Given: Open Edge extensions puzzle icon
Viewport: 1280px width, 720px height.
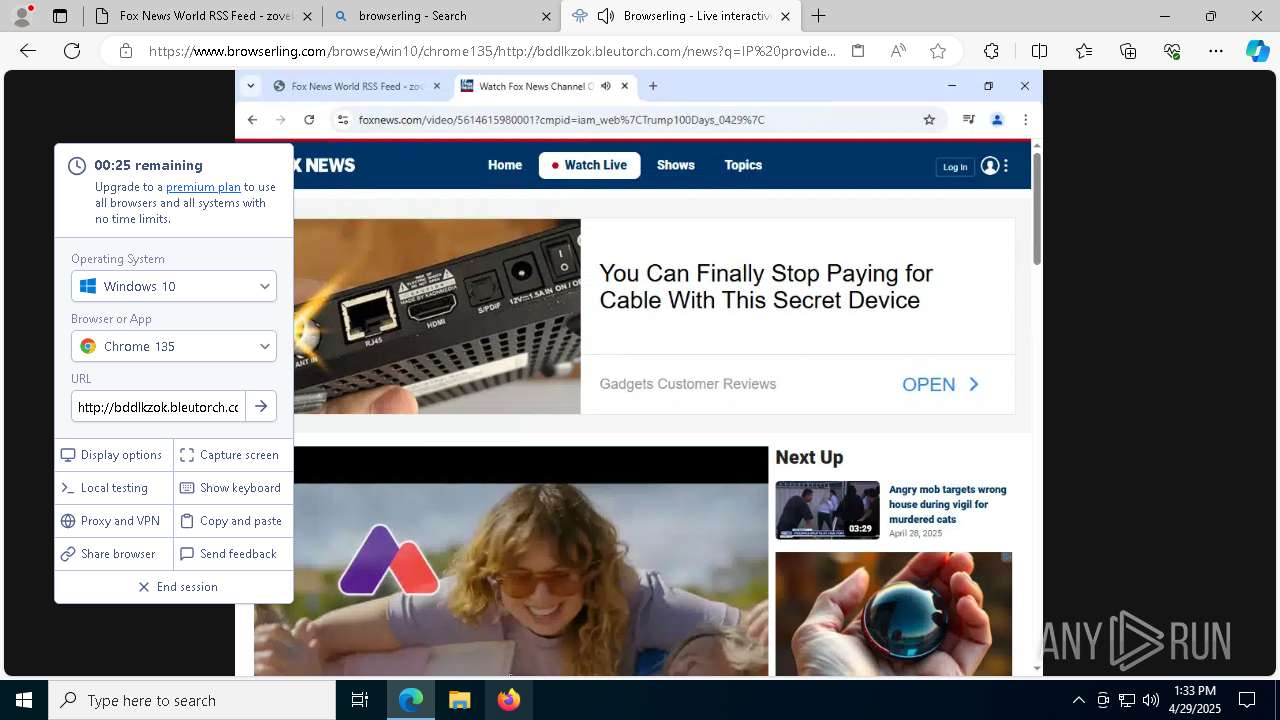Looking at the screenshot, I should tap(991, 51).
